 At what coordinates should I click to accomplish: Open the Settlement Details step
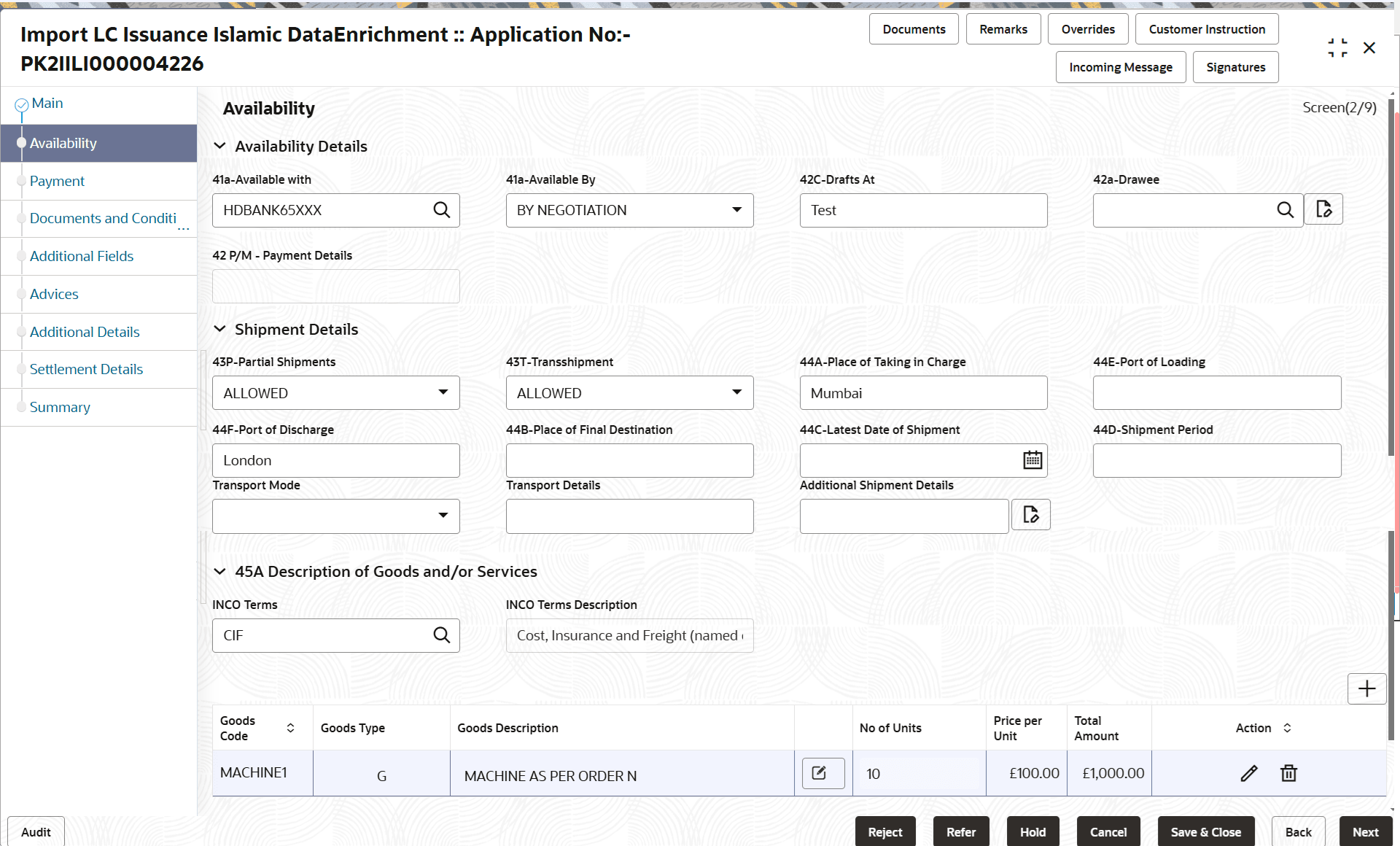pyautogui.click(x=86, y=369)
